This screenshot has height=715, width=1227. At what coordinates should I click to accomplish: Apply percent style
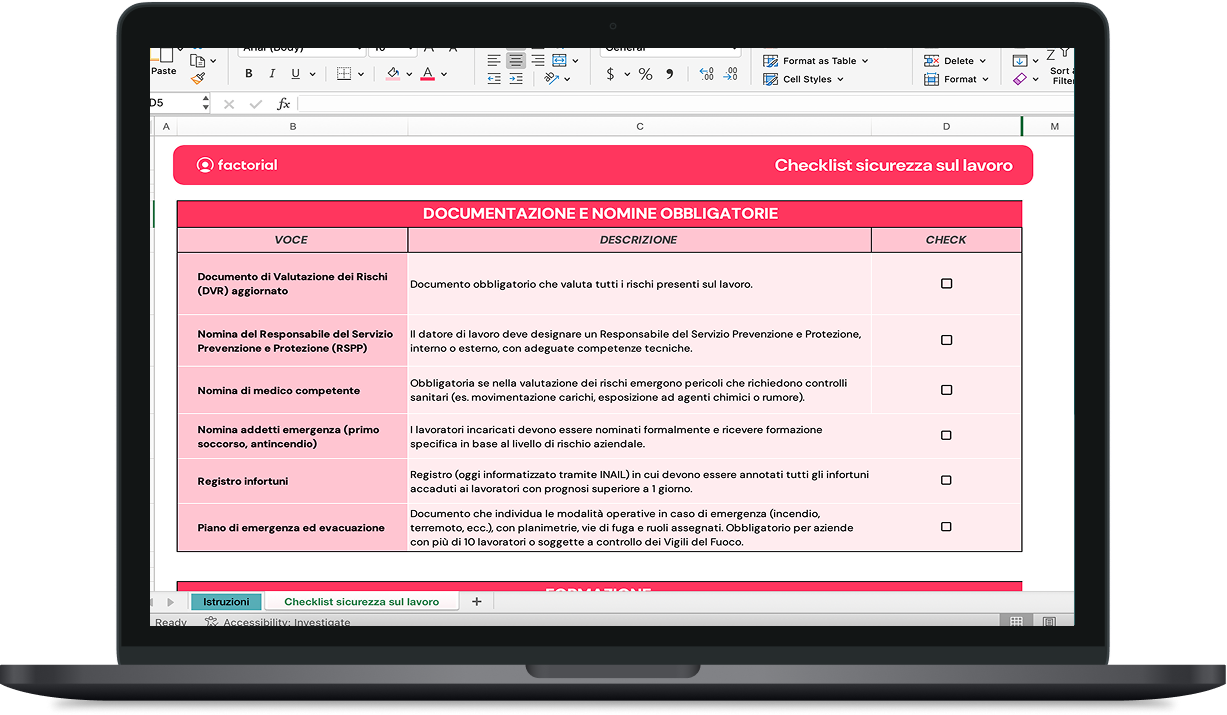tap(645, 74)
